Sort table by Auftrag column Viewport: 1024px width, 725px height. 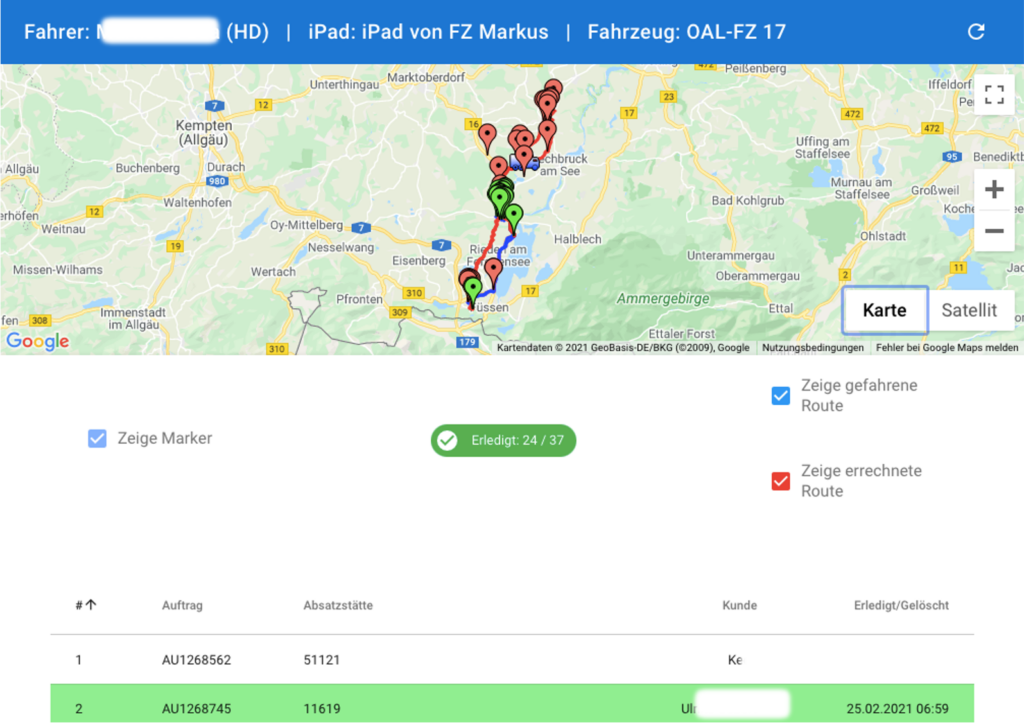179,605
